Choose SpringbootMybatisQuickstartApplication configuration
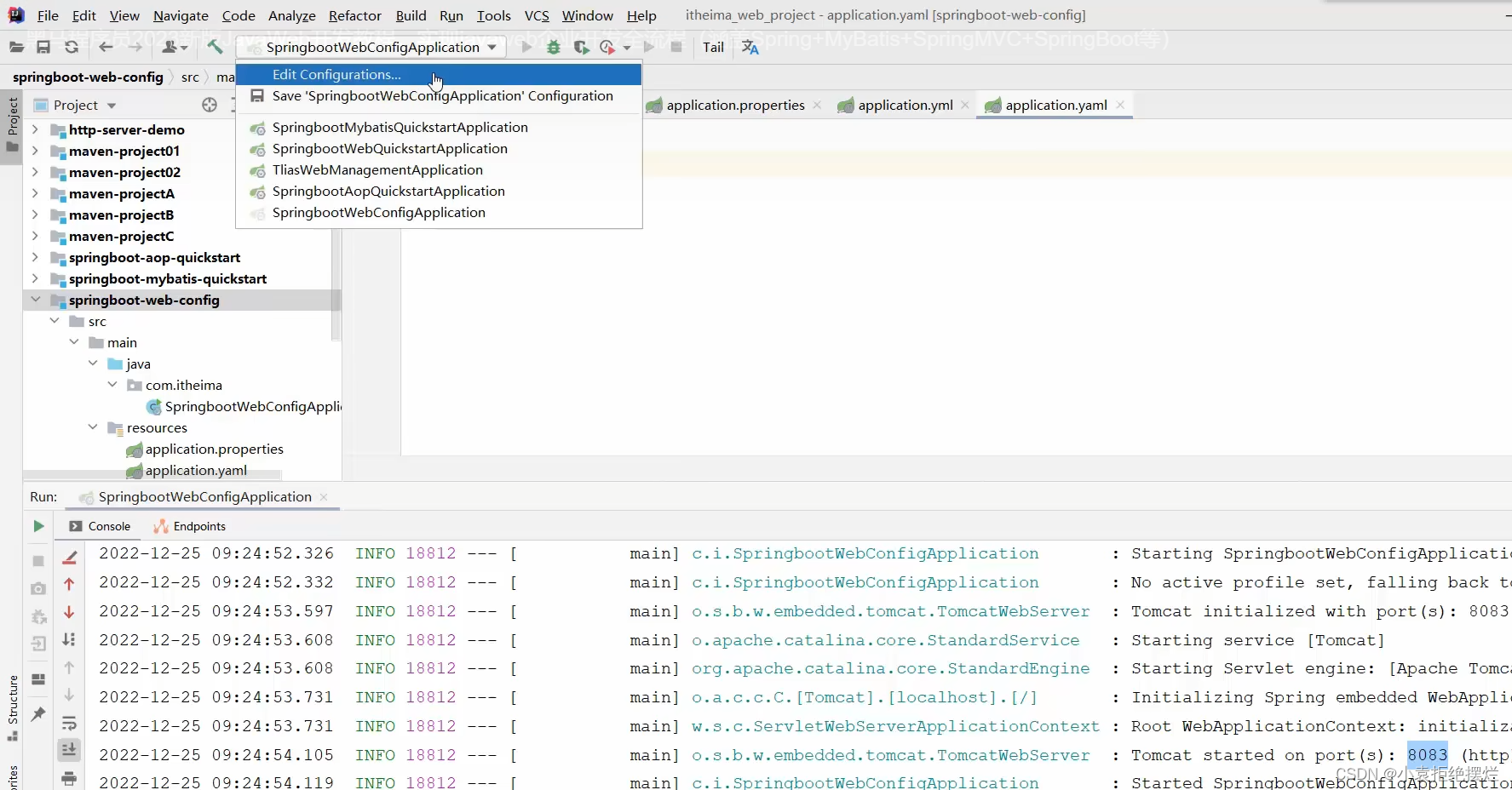This screenshot has width=1512, height=790. tap(438, 128)
